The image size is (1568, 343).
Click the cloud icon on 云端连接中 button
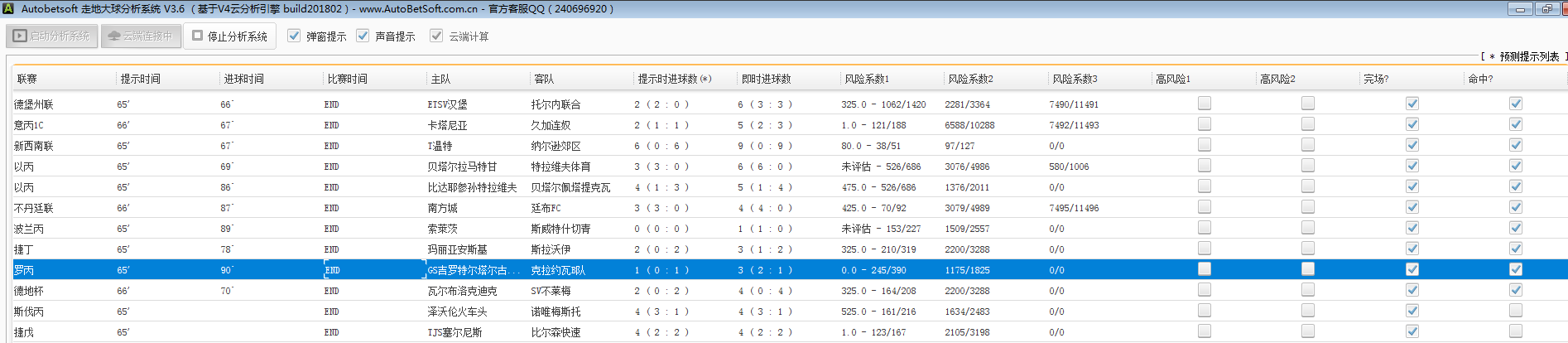114,36
